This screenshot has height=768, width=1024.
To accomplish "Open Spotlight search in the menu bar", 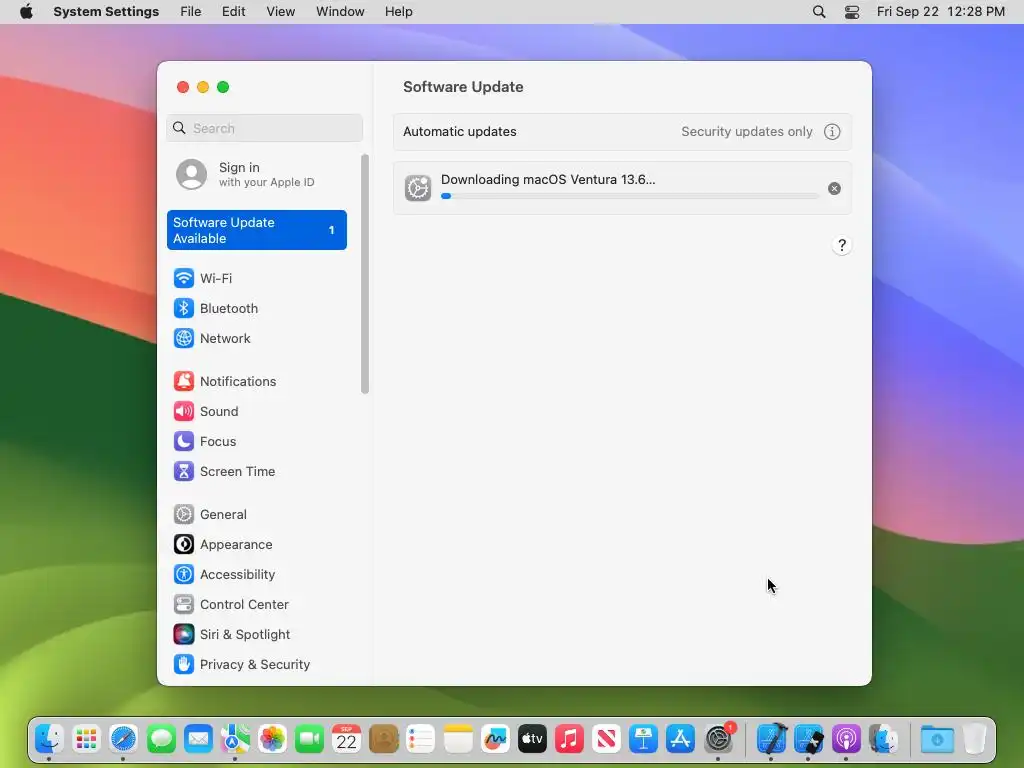I will coord(819,12).
